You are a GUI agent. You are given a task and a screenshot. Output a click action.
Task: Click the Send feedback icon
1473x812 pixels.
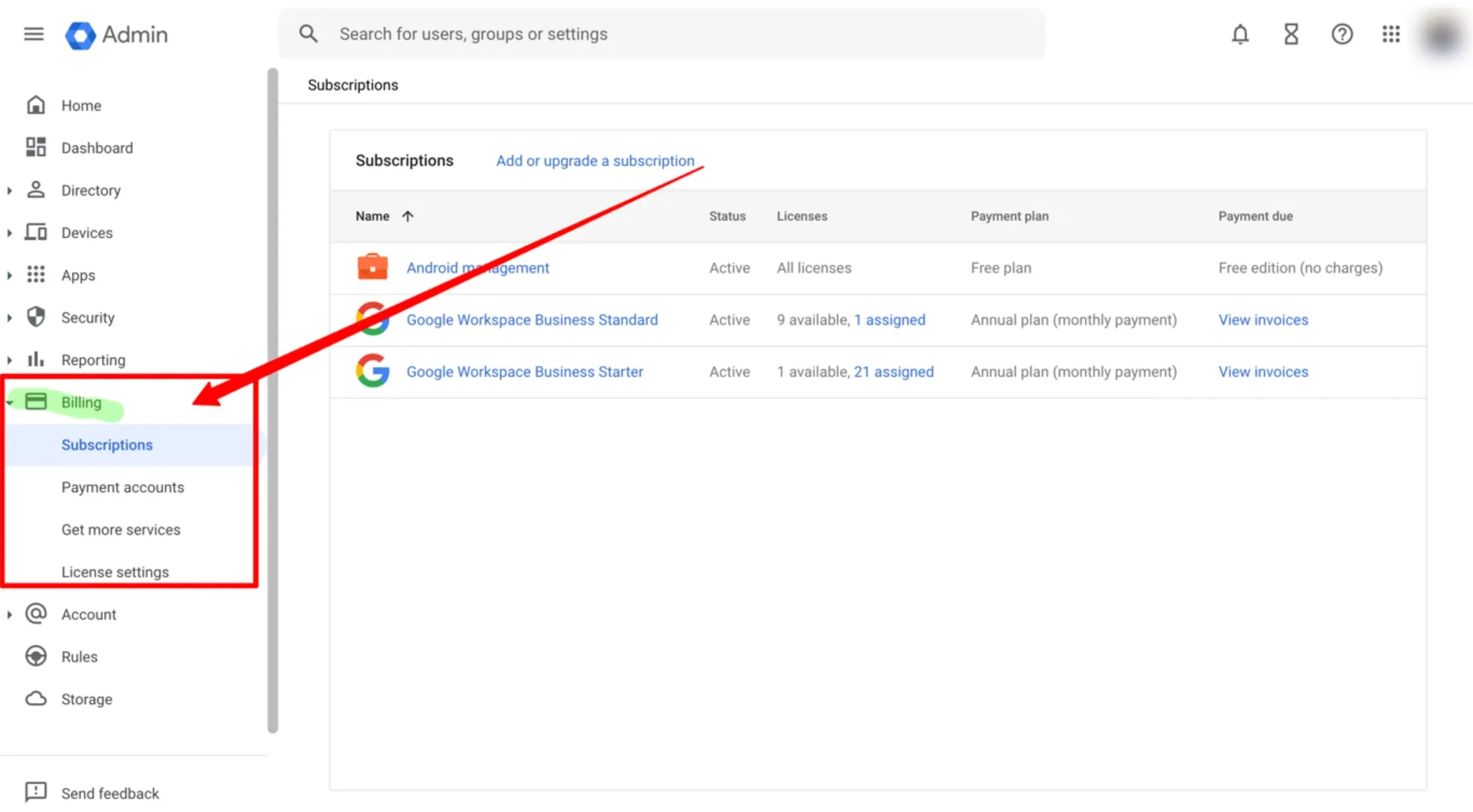pyautogui.click(x=36, y=792)
